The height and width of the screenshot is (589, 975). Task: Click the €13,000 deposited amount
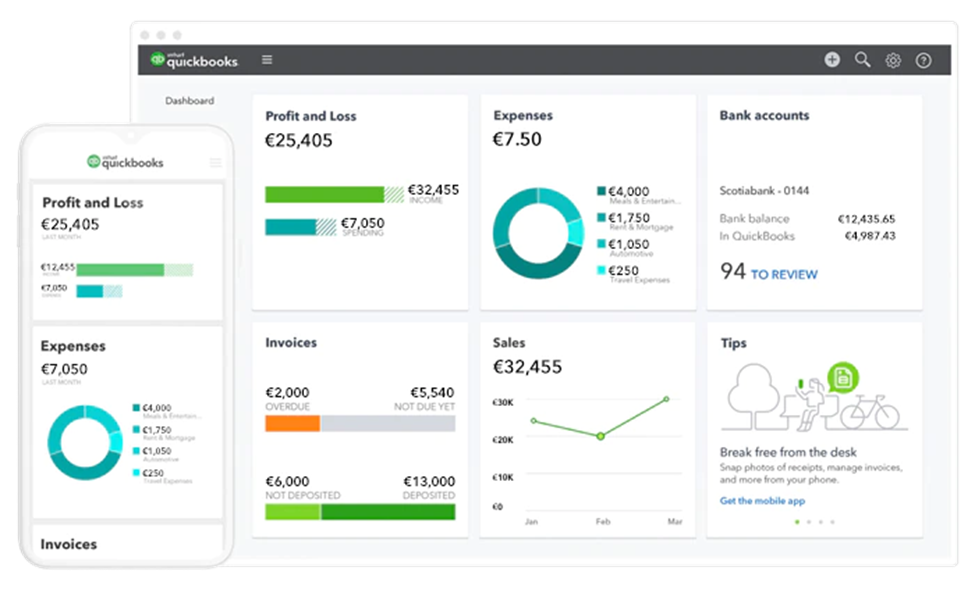pyautogui.click(x=429, y=481)
